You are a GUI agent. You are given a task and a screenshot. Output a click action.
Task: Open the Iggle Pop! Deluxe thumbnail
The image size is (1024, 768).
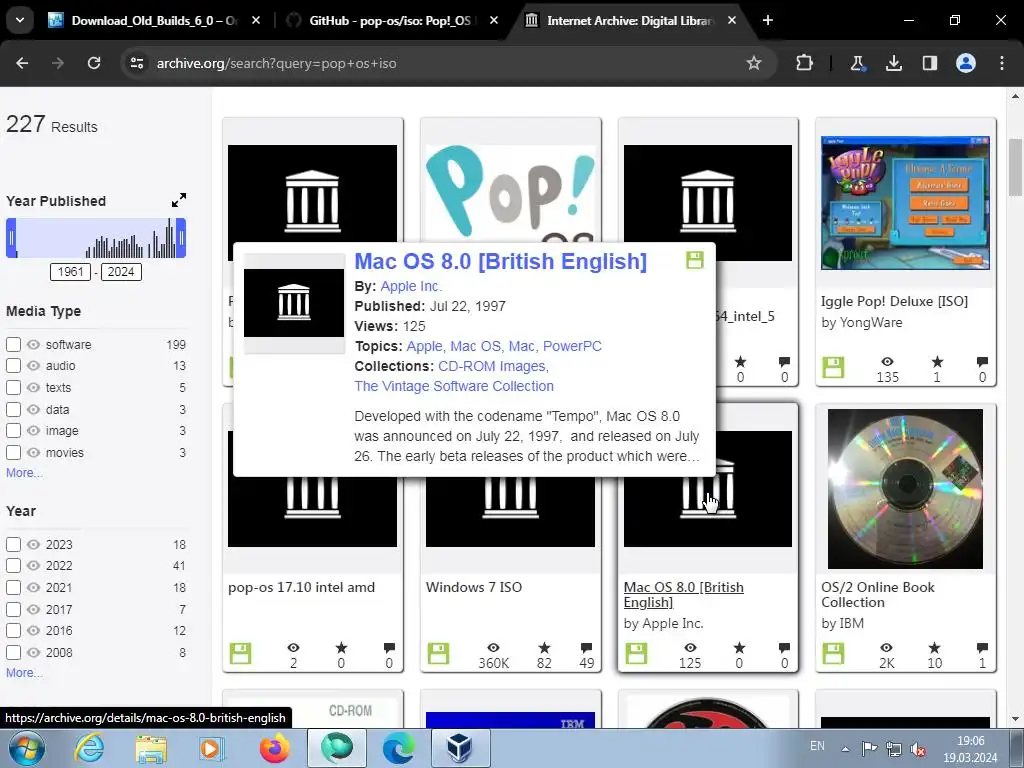905,203
